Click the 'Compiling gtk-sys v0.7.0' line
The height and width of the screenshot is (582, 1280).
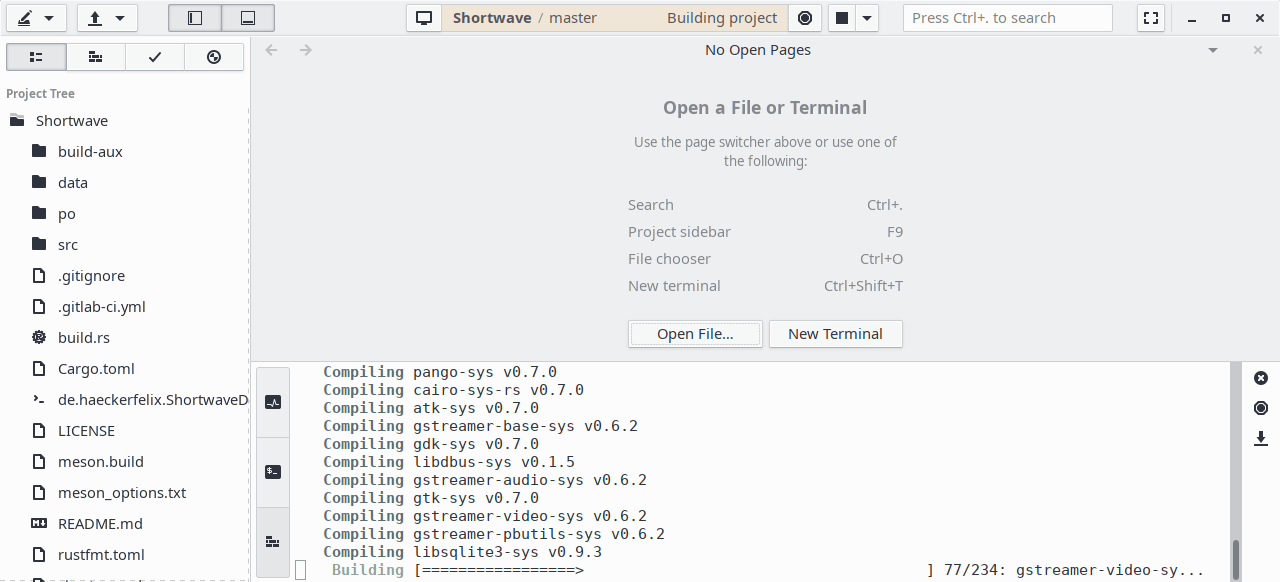[431, 498]
